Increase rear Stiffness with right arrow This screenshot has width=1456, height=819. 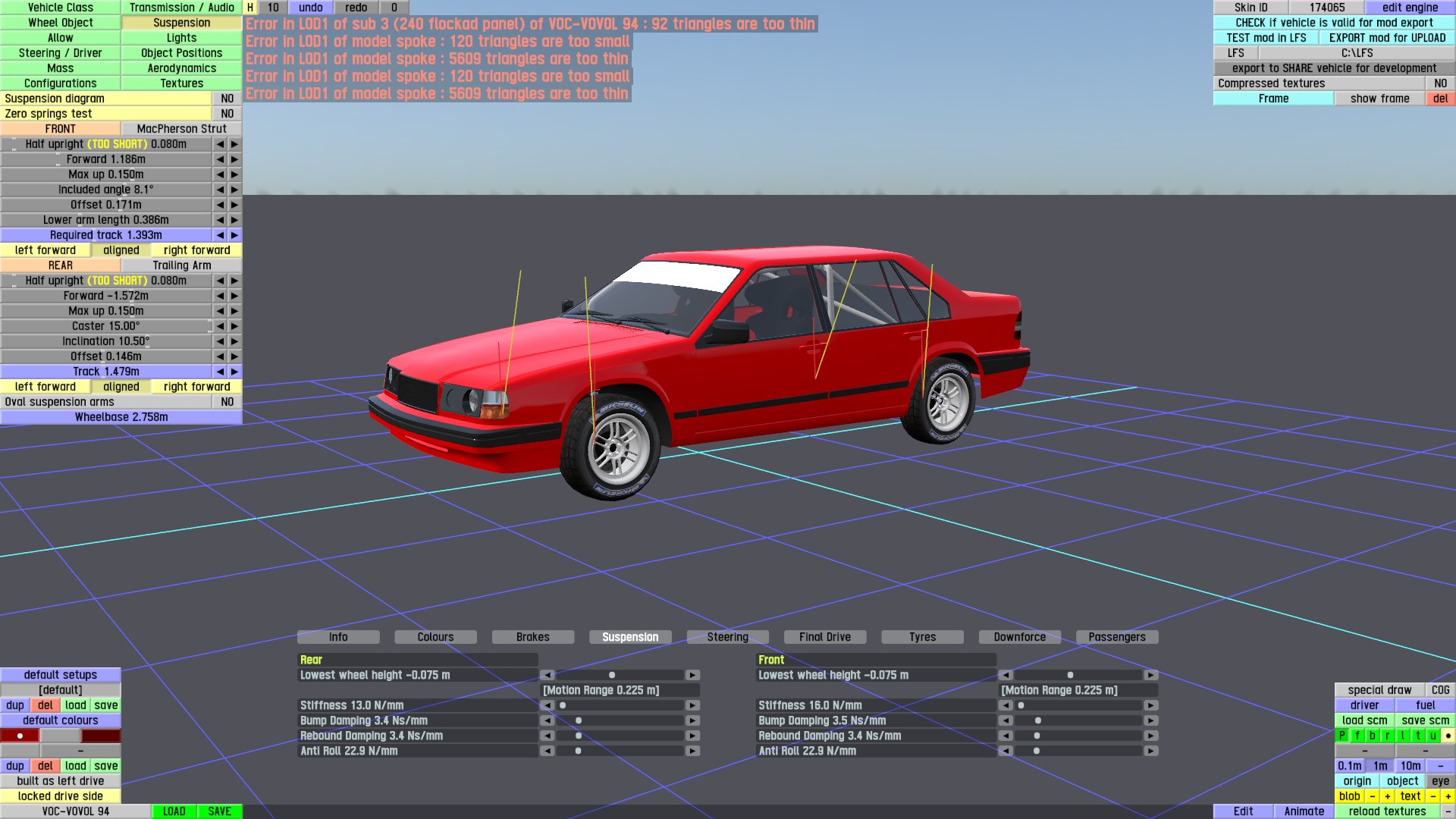(692, 705)
